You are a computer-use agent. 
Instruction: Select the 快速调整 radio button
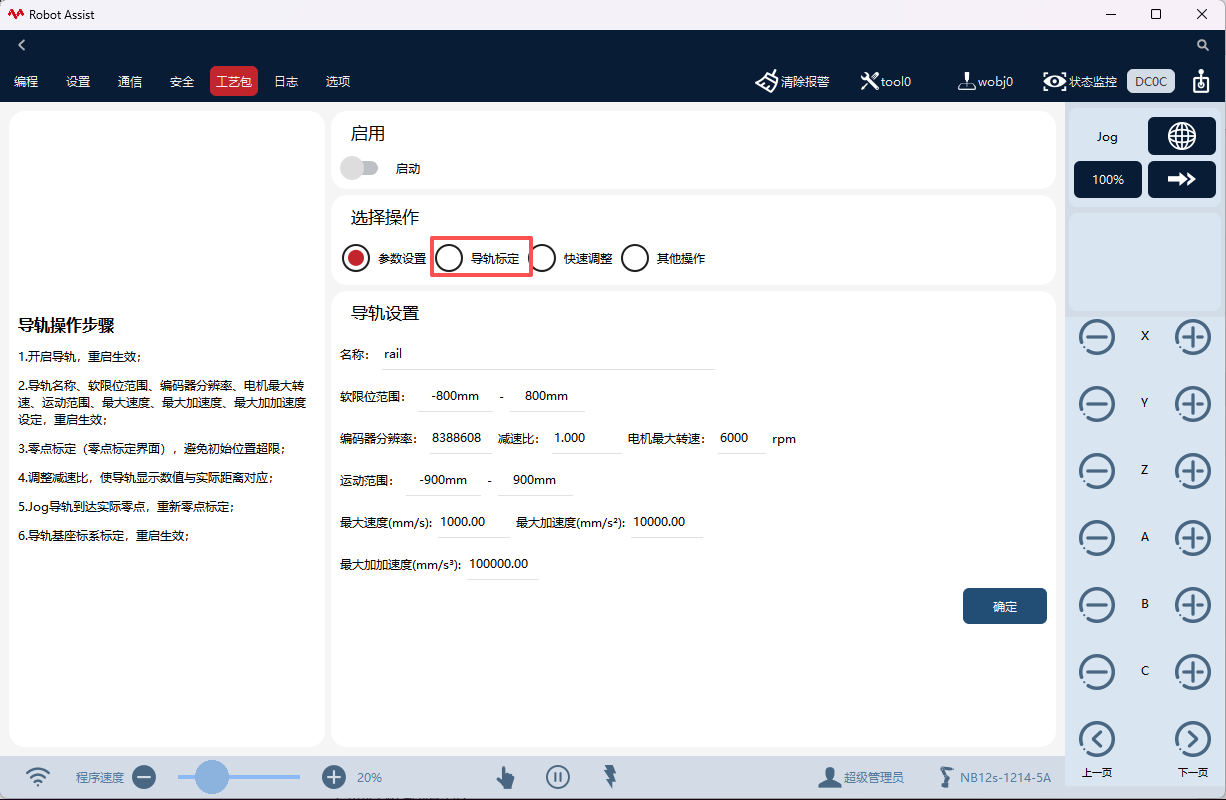543,257
